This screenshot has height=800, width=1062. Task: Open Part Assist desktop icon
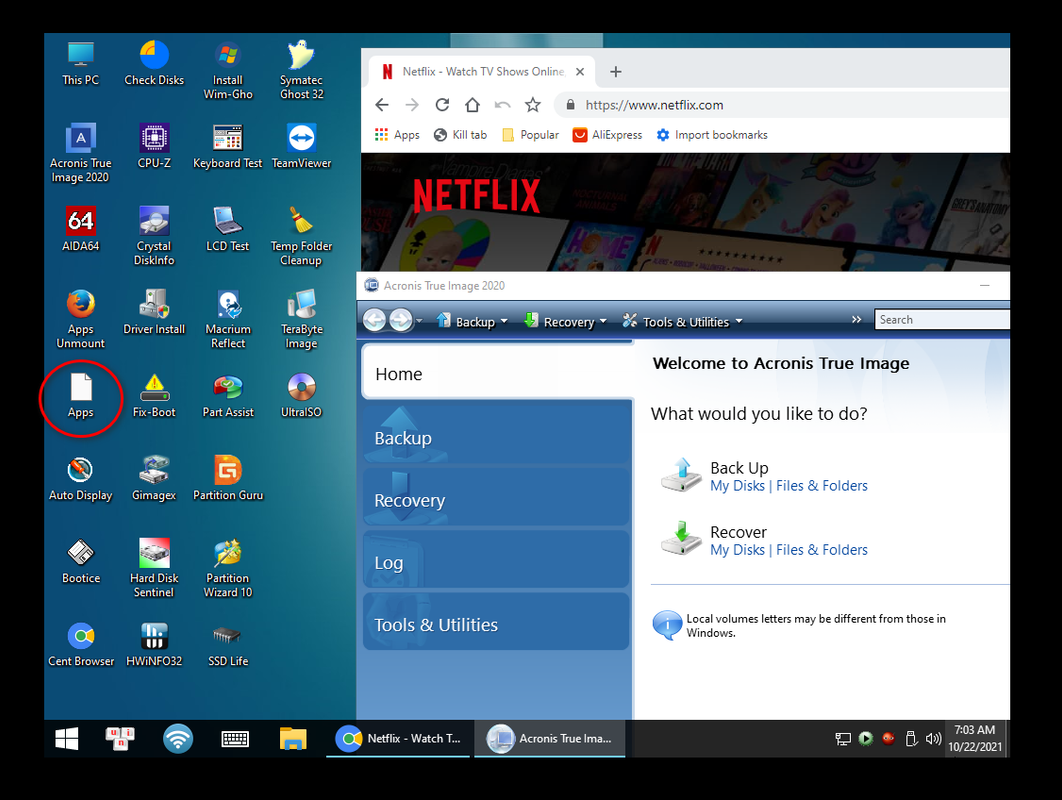tap(228, 396)
